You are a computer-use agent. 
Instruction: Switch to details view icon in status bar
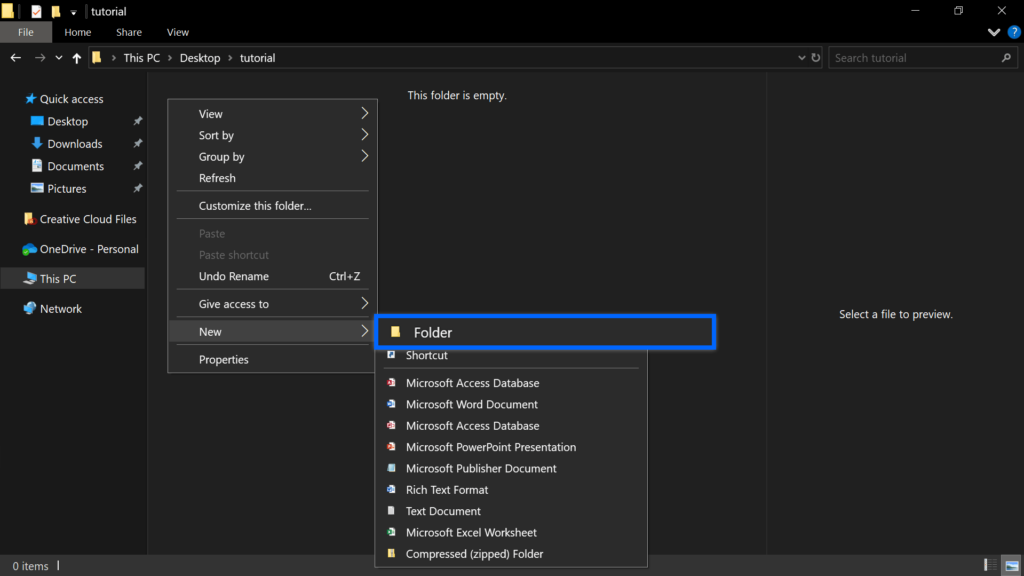990,566
